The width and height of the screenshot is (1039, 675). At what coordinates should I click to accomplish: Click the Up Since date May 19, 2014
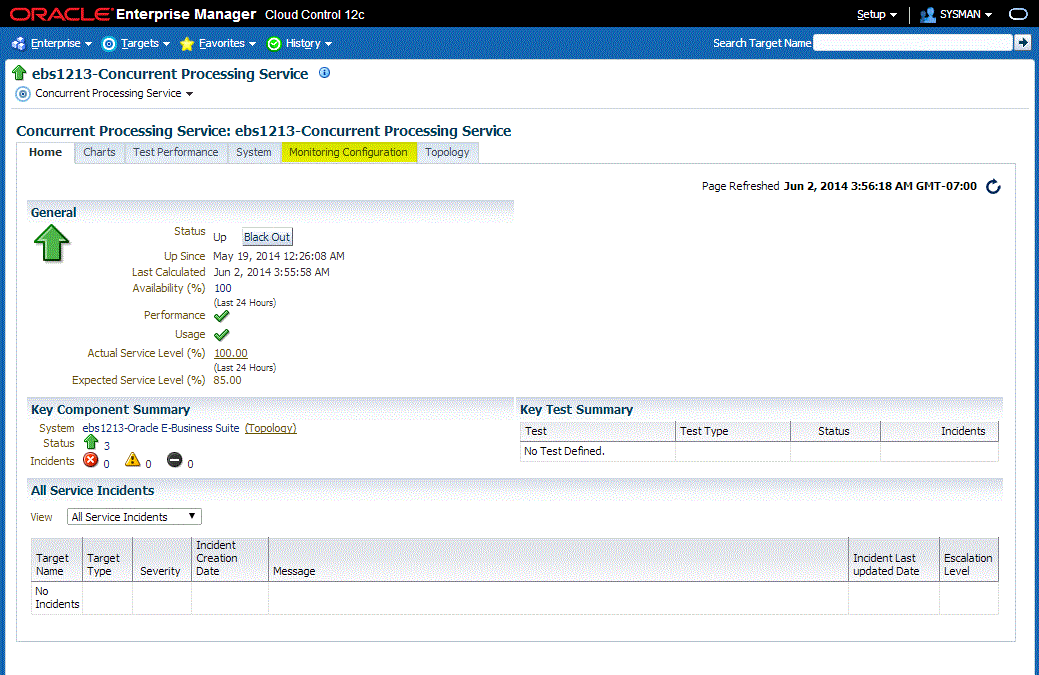(x=279, y=256)
